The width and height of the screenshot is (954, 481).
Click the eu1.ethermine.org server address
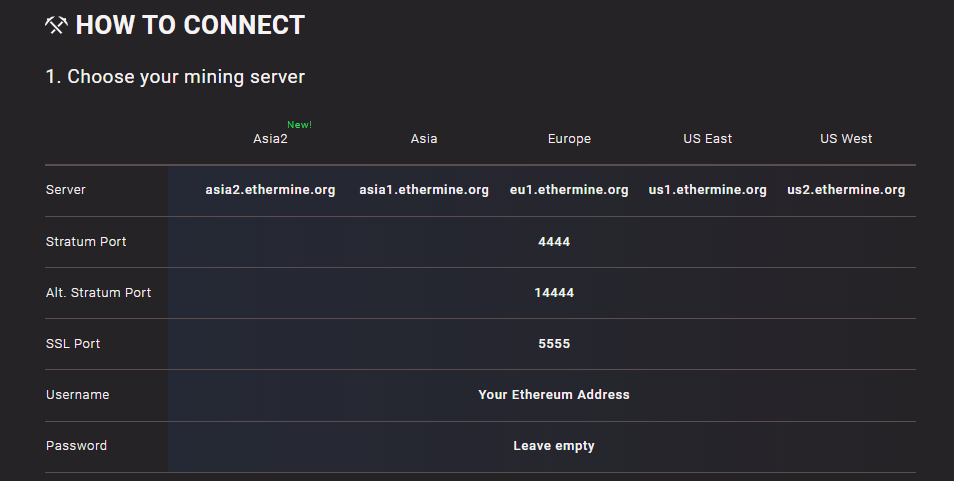click(x=569, y=190)
